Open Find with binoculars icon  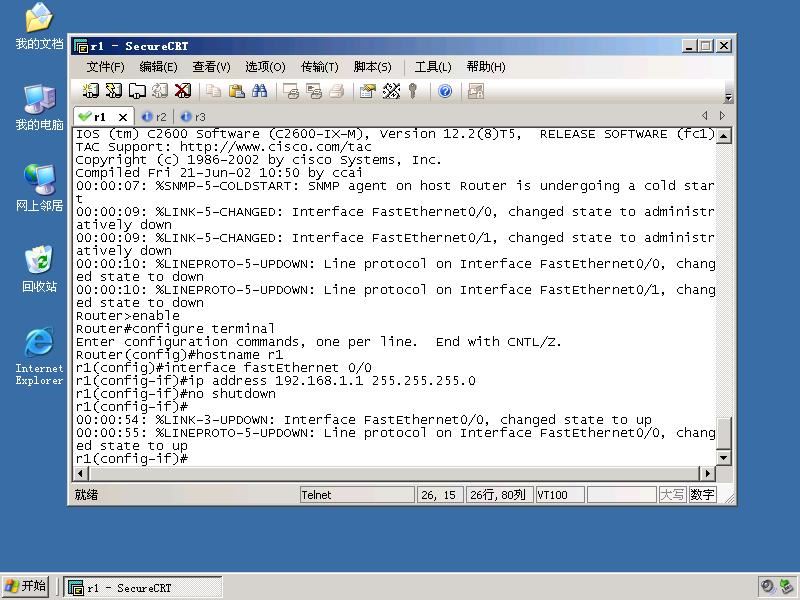259,91
